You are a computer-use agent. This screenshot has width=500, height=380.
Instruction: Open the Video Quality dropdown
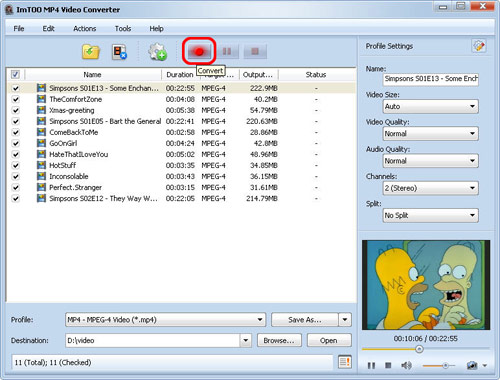tap(431, 134)
